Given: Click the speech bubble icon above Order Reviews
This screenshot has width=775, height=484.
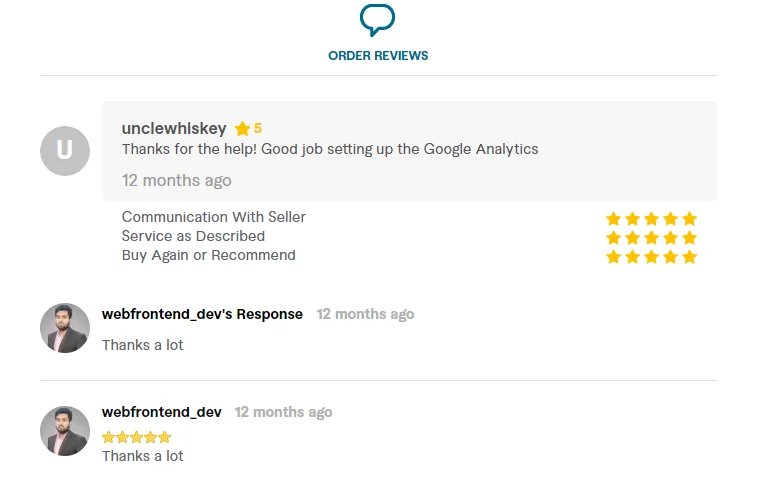Looking at the screenshot, I should (377, 20).
